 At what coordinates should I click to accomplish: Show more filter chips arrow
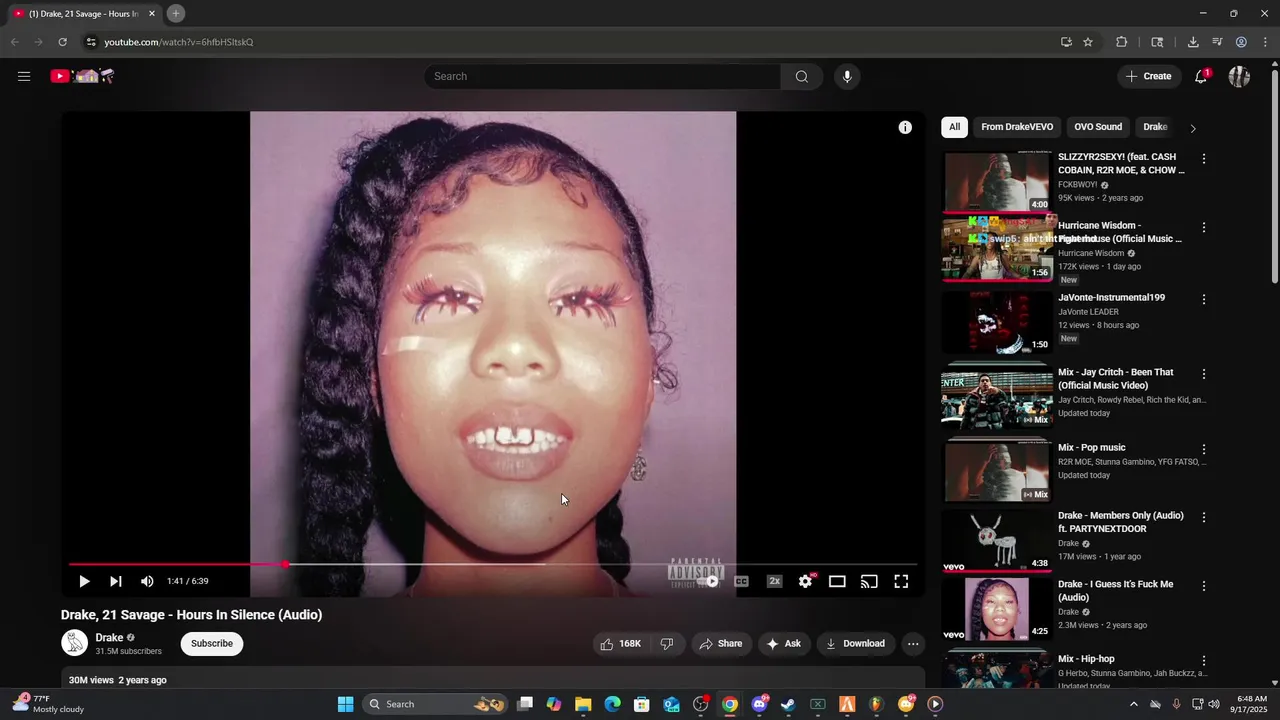click(x=1192, y=128)
